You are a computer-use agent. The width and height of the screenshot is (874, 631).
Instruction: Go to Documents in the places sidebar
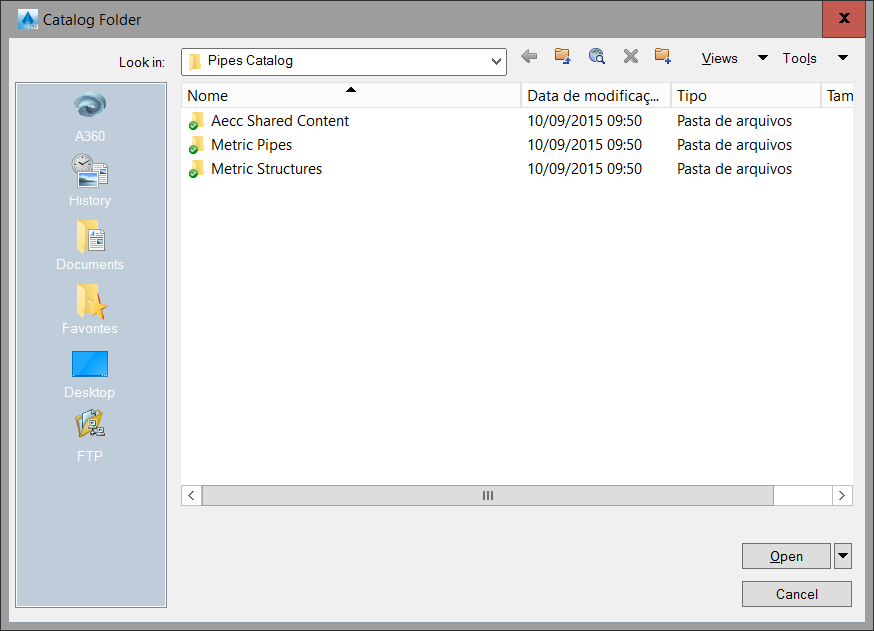coord(90,244)
